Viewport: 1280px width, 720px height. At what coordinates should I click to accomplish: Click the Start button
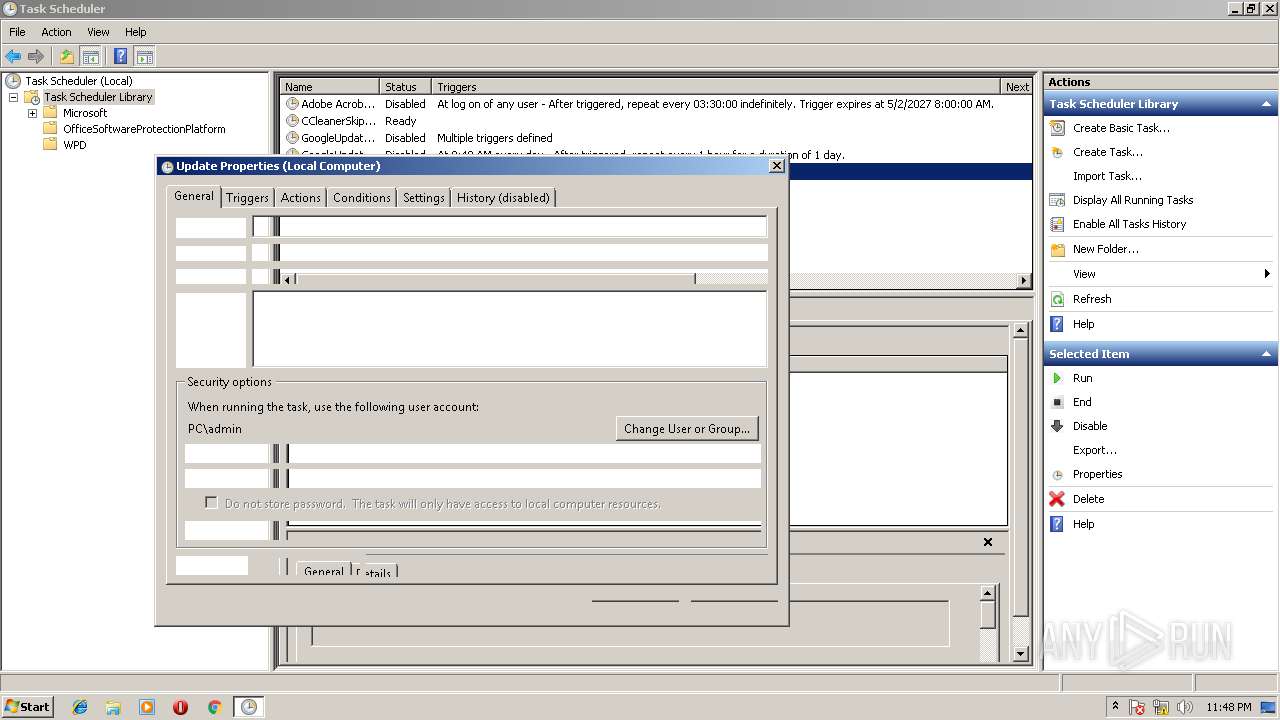[x=28, y=706]
